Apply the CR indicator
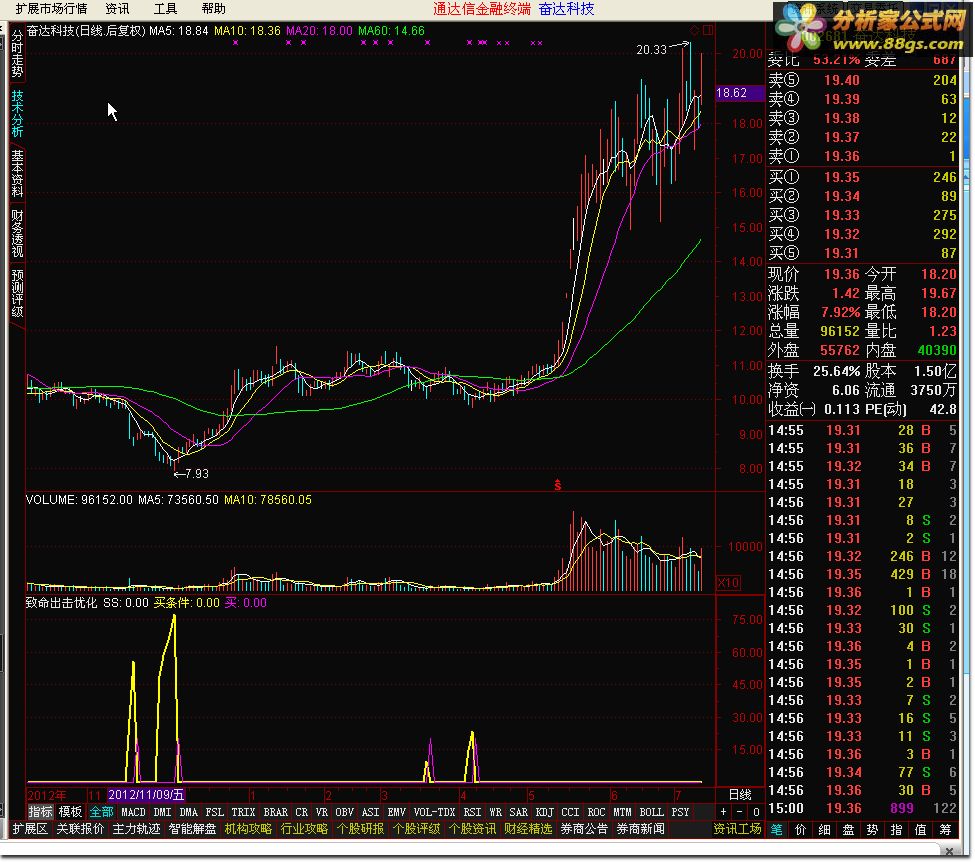Screen dimensions: 975x862 tap(302, 812)
